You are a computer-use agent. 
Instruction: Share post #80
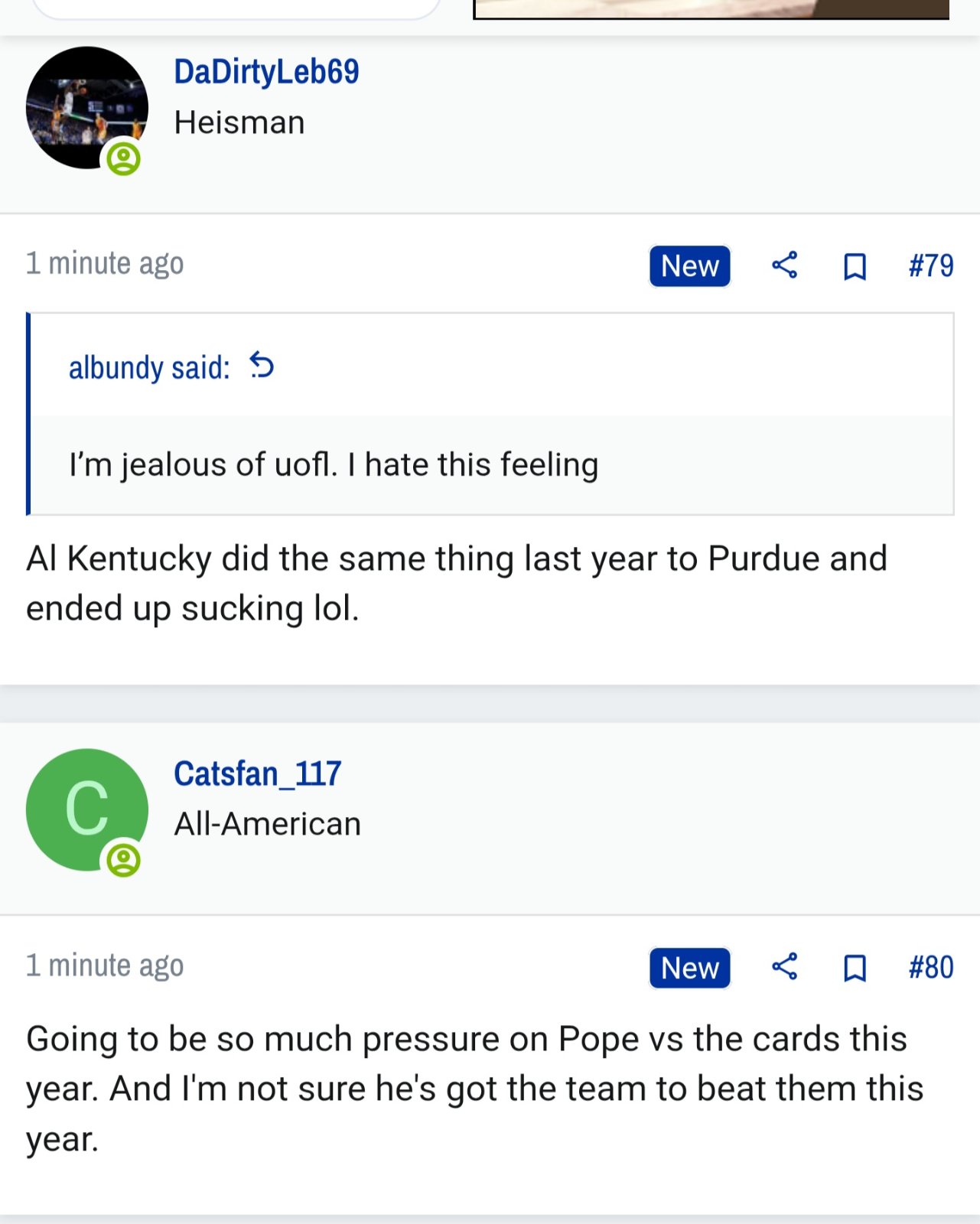tap(784, 967)
